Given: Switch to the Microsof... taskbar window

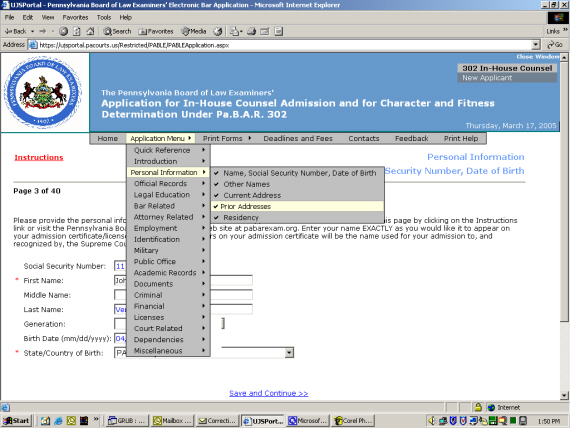Looking at the screenshot, I should [308, 421].
